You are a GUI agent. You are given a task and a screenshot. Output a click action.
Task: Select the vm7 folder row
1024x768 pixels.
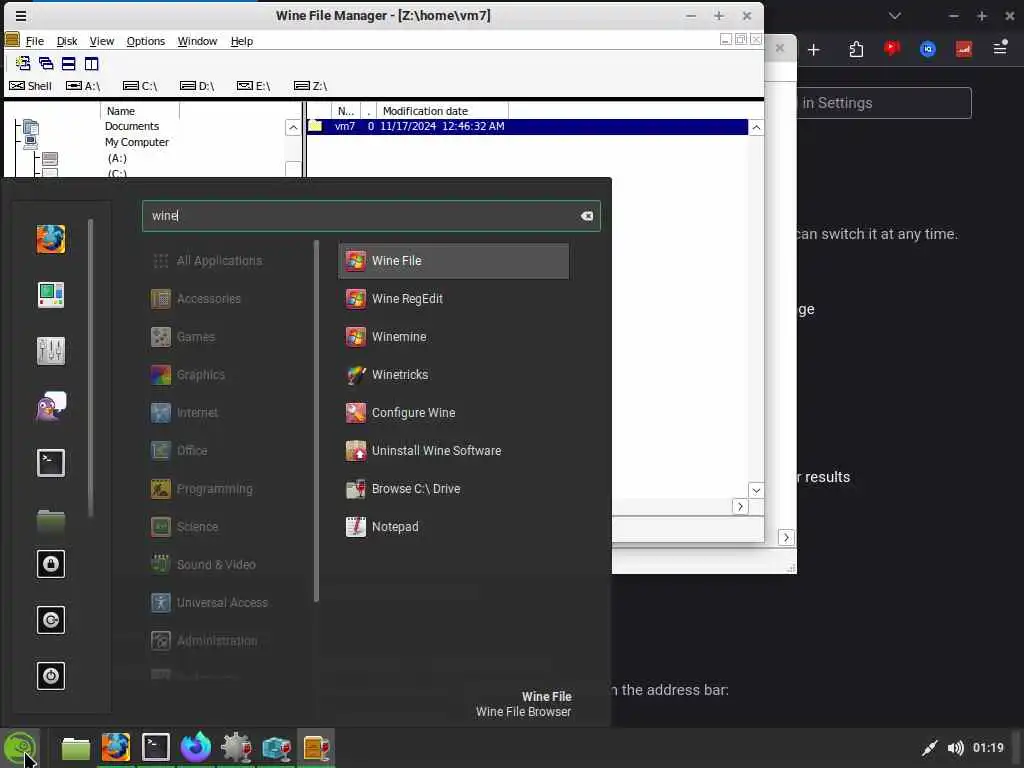point(527,126)
